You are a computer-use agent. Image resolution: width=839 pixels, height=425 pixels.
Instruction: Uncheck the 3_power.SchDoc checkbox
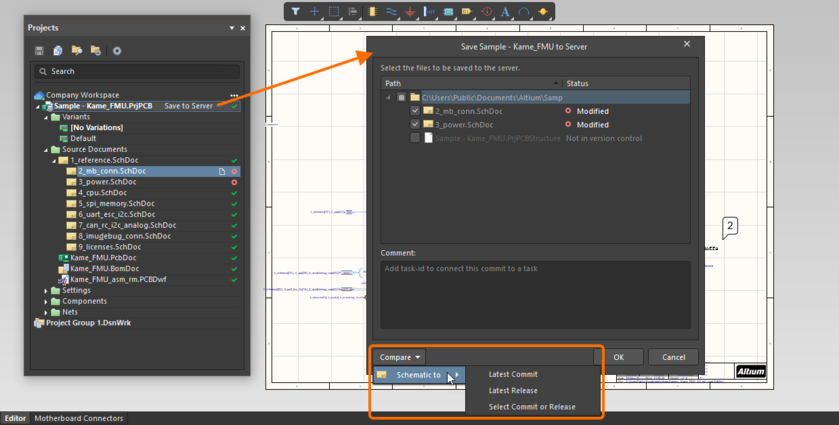point(415,125)
